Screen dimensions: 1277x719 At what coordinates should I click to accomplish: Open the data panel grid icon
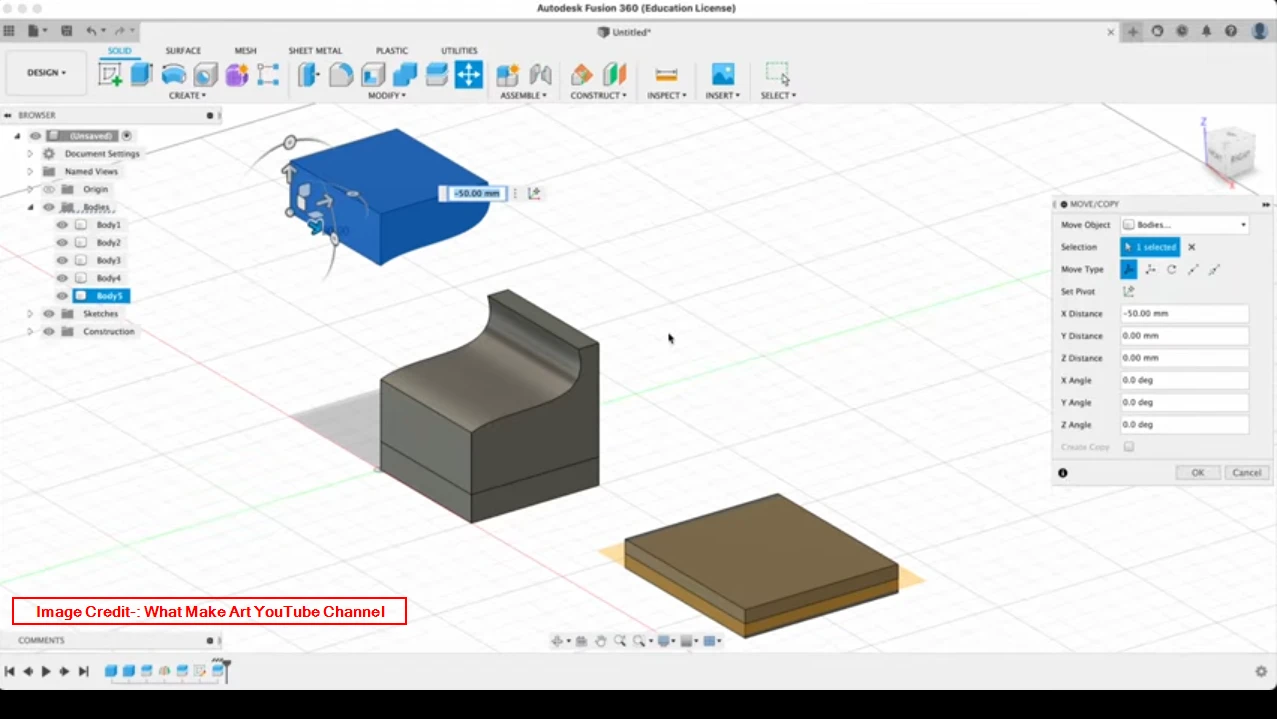[9, 31]
